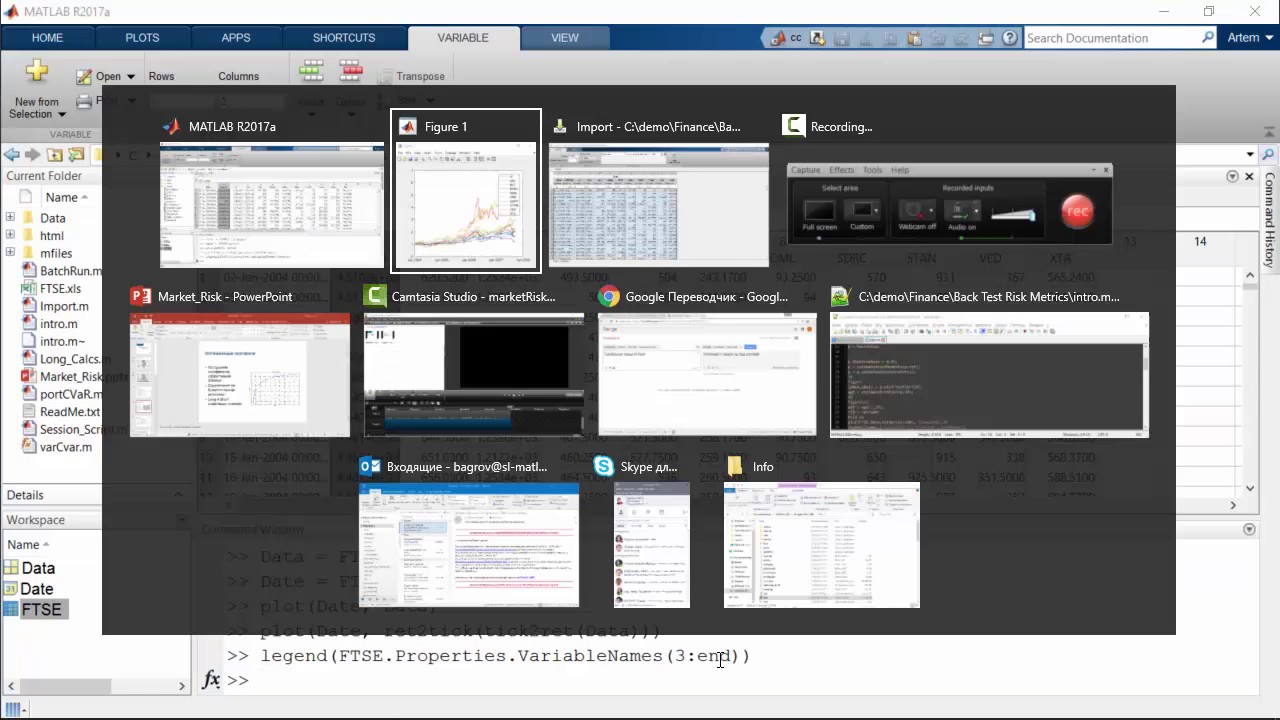Click the Print printer icon in the Variable ribbon
Viewport: 1280px width, 720px height.
pyautogui.click(x=84, y=100)
